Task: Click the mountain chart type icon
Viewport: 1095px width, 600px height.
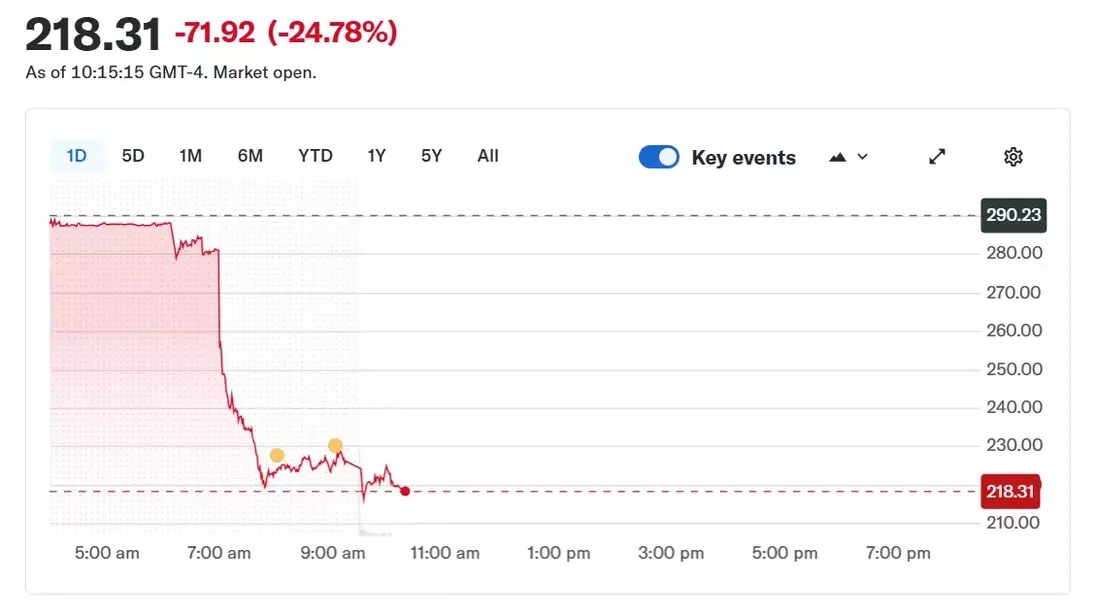Action: pyautogui.click(x=837, y=157)
